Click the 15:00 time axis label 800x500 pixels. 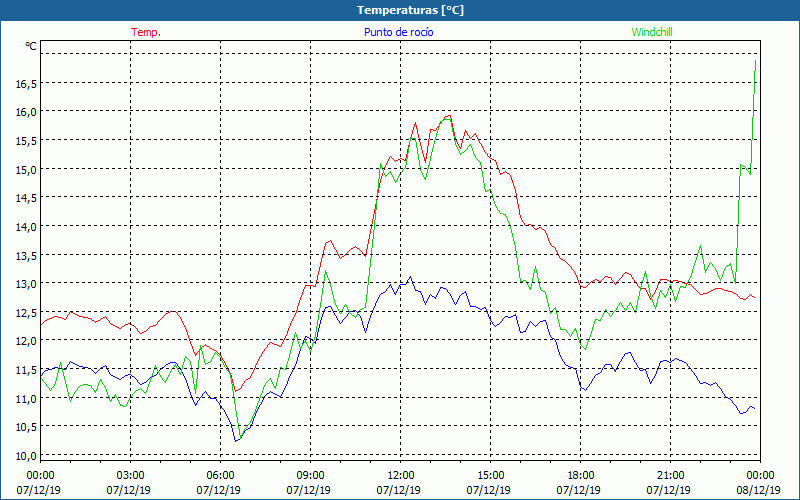[x=490, y=476]
